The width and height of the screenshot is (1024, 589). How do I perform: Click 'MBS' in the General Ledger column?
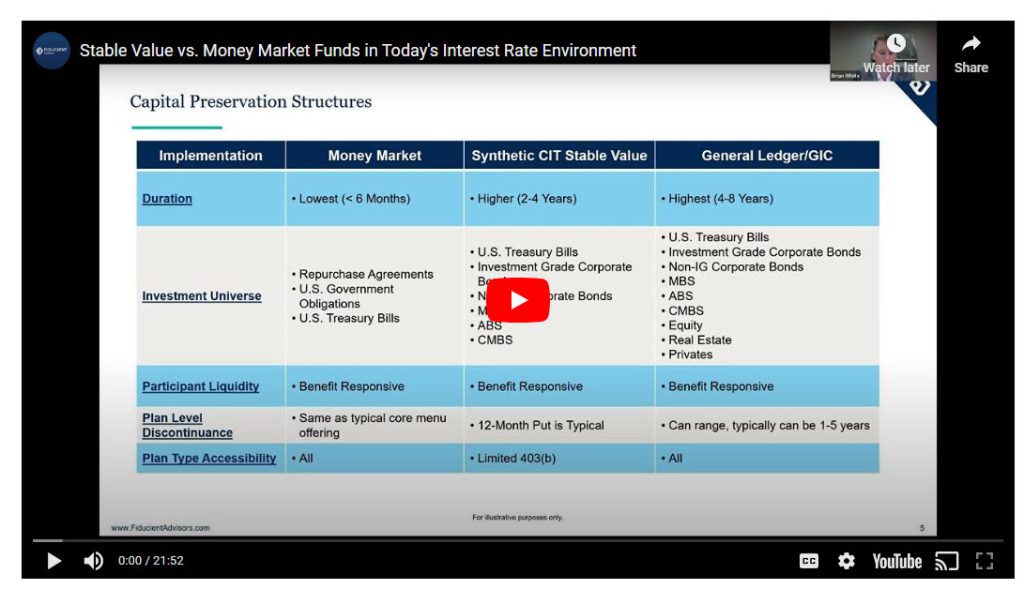tap(682, 281)
